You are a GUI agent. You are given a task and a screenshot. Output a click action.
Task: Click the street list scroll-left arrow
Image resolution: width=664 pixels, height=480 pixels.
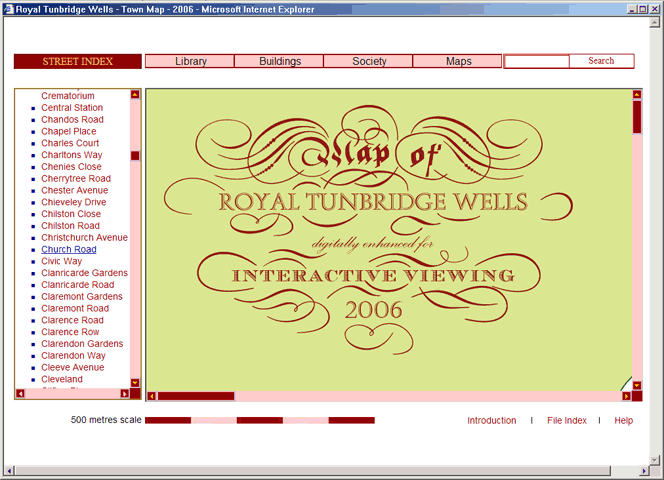(x=20, y=394)
